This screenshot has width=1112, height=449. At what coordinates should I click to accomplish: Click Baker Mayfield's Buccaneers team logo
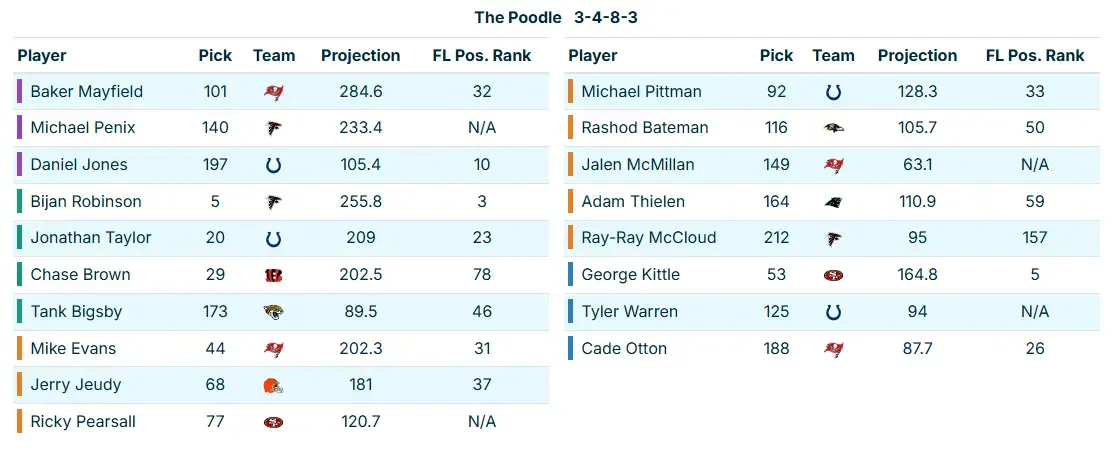click(273, 92)
